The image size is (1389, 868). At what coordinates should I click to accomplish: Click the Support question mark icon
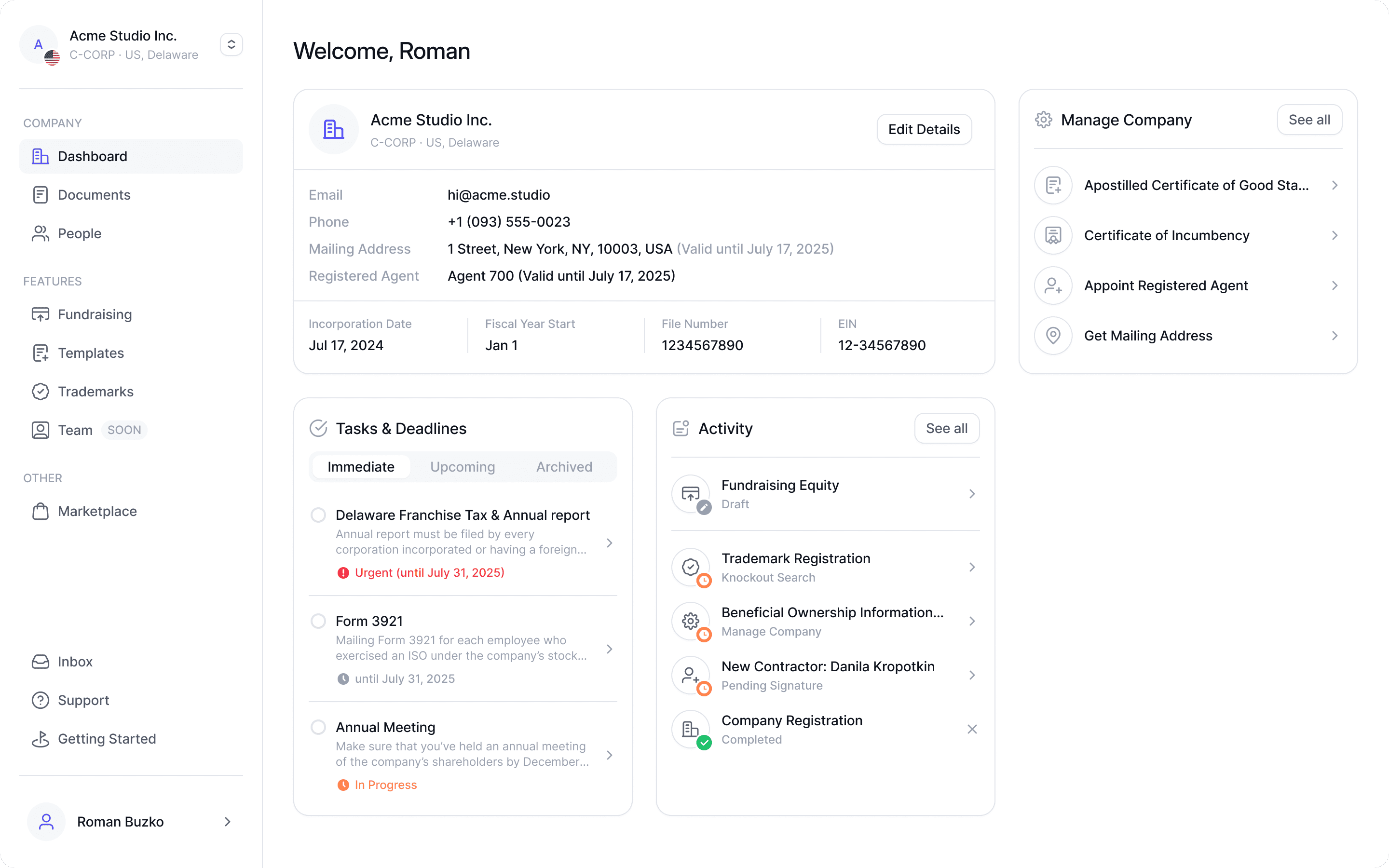tap(40, 700)
